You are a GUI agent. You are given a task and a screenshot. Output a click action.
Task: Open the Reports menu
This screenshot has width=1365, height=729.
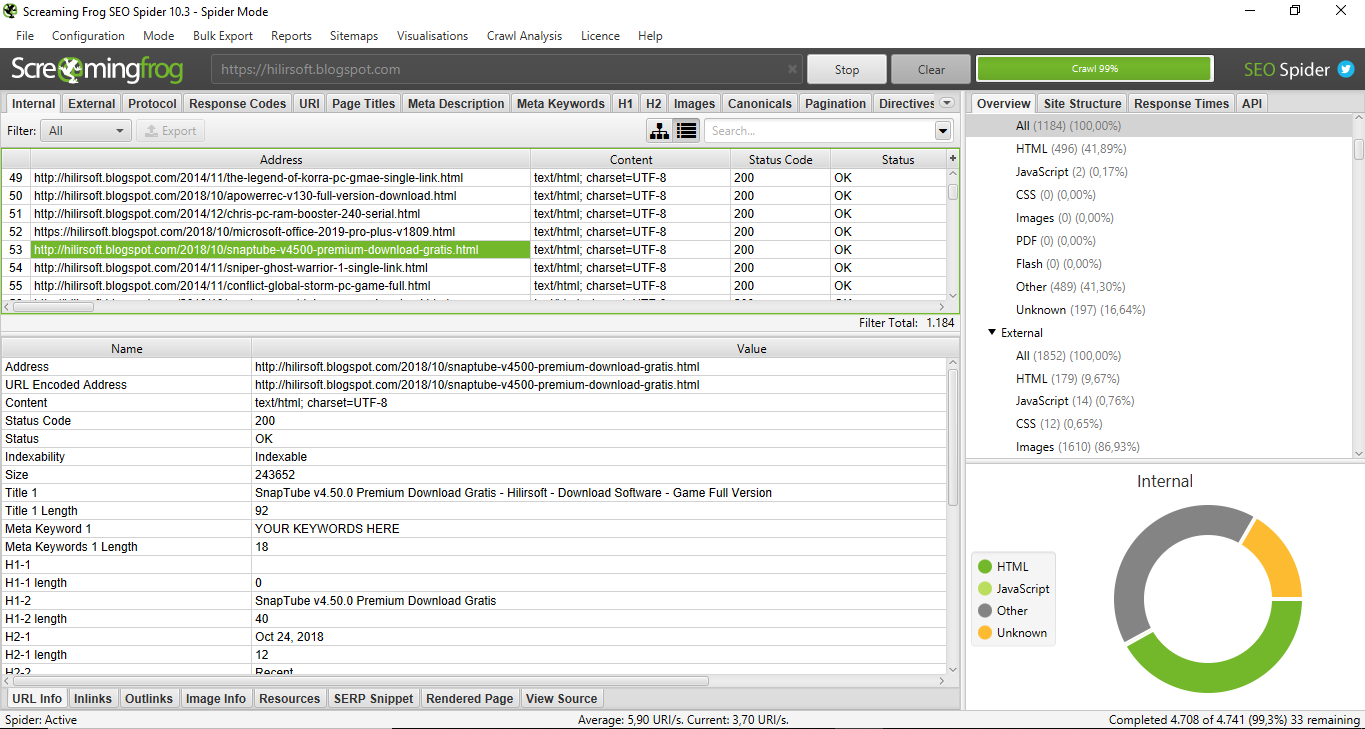[x=291, y=35]
